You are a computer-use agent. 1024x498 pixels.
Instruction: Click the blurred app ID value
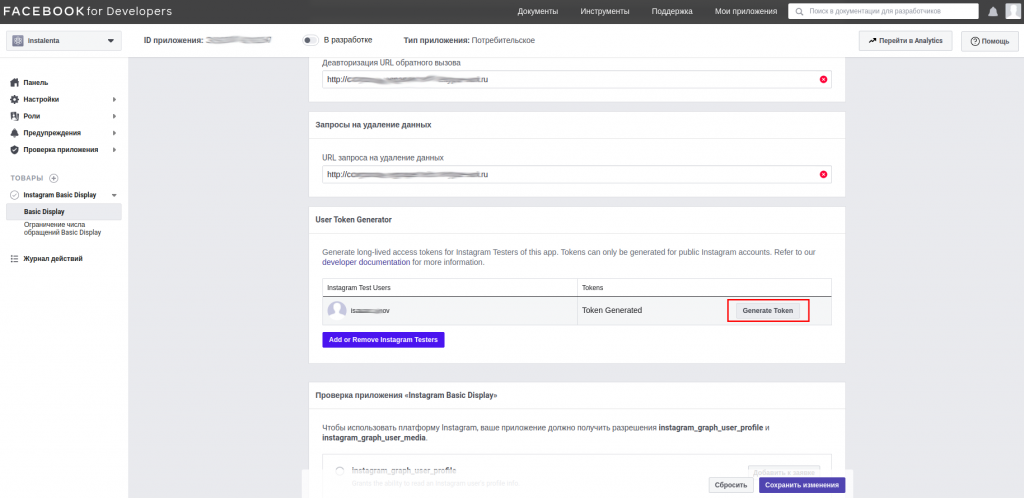[238, 40]
